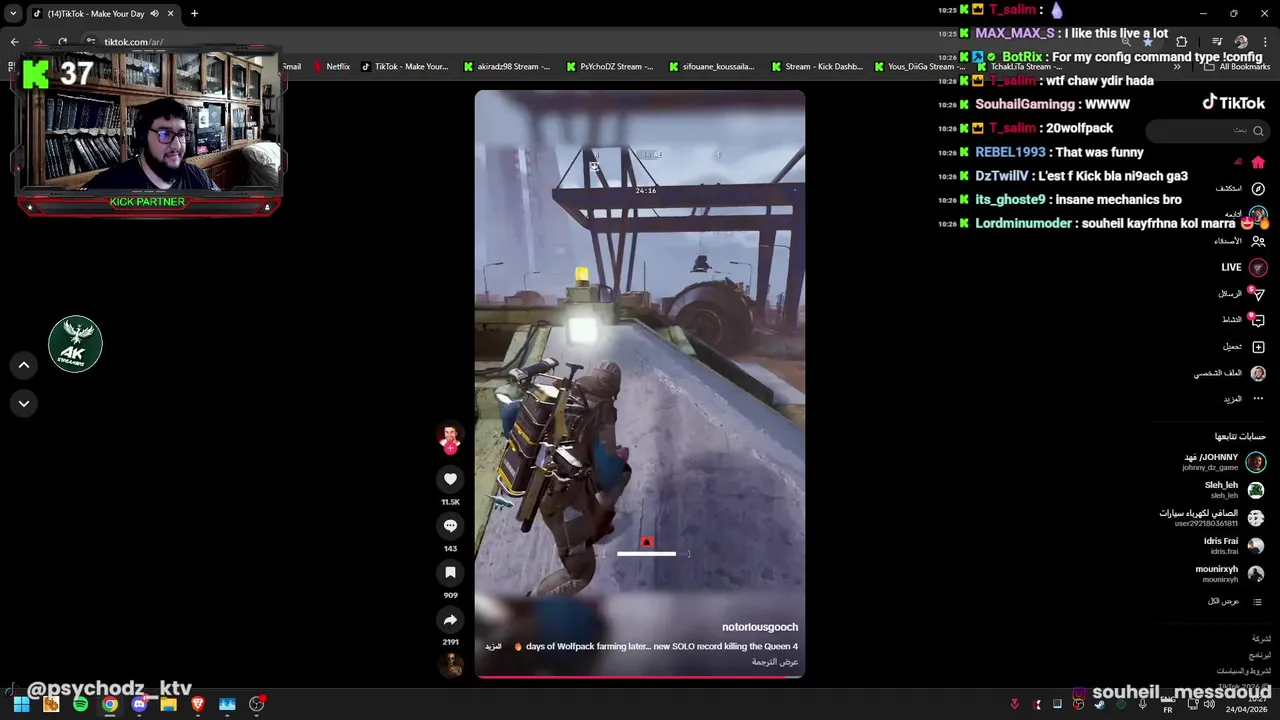
Task: Open the Activity notifications in sidebar
Action: tap(1258, 320)
